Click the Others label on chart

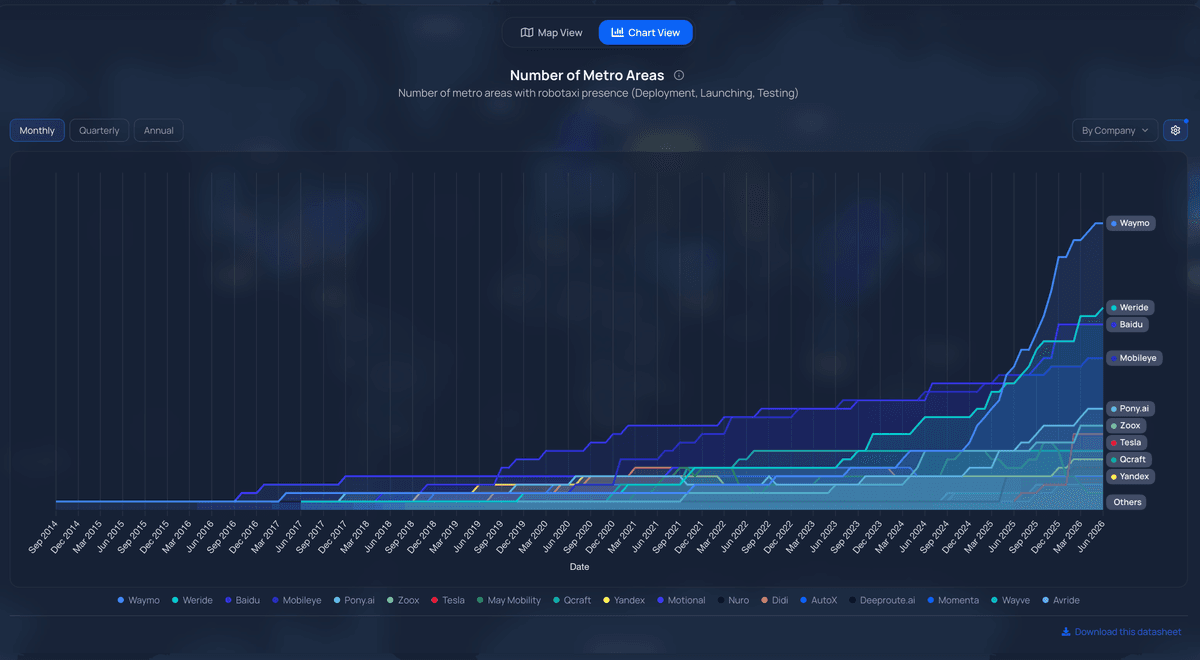(1127, 502)
